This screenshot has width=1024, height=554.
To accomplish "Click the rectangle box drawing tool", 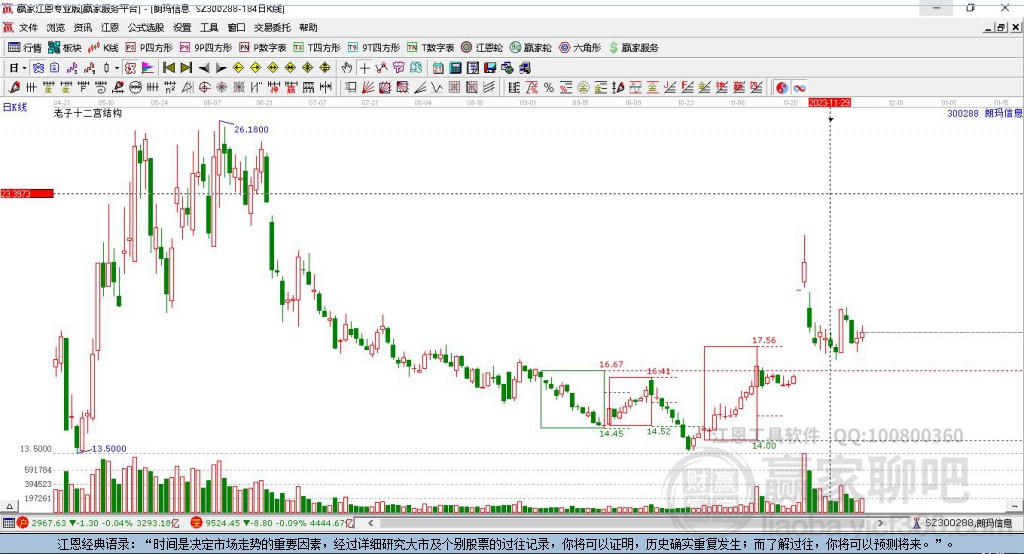I will 350,88.
